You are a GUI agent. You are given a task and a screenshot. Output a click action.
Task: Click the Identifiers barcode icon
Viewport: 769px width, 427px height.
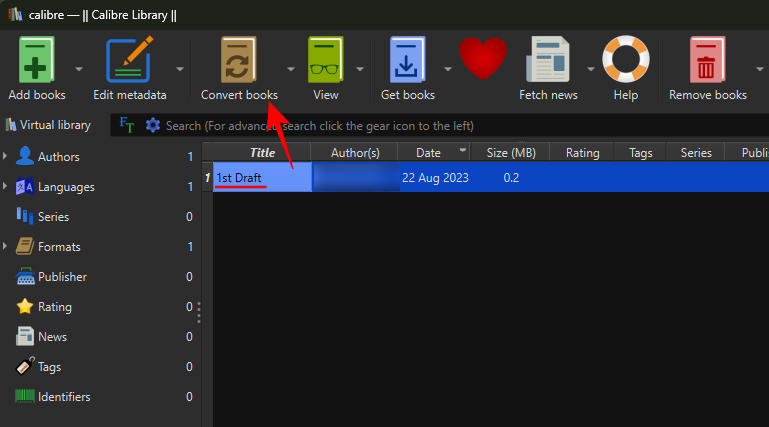25,396
